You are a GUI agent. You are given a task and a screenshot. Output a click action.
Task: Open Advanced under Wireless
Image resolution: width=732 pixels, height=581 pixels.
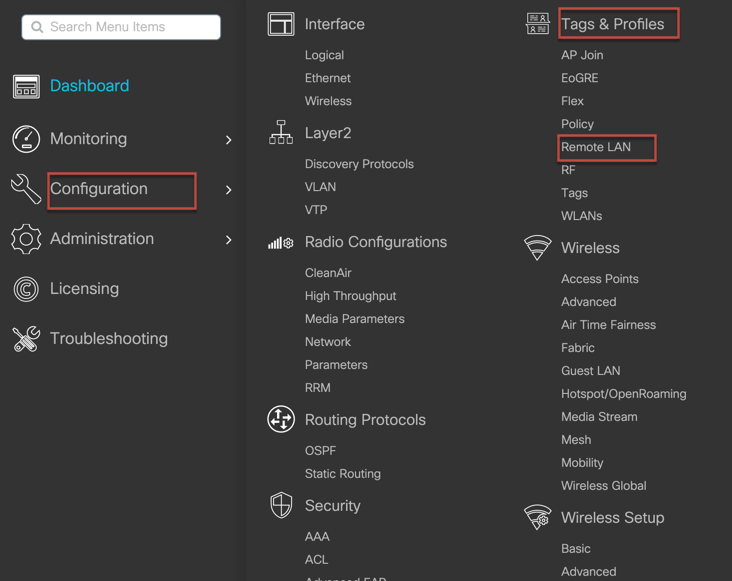(589, 301)
